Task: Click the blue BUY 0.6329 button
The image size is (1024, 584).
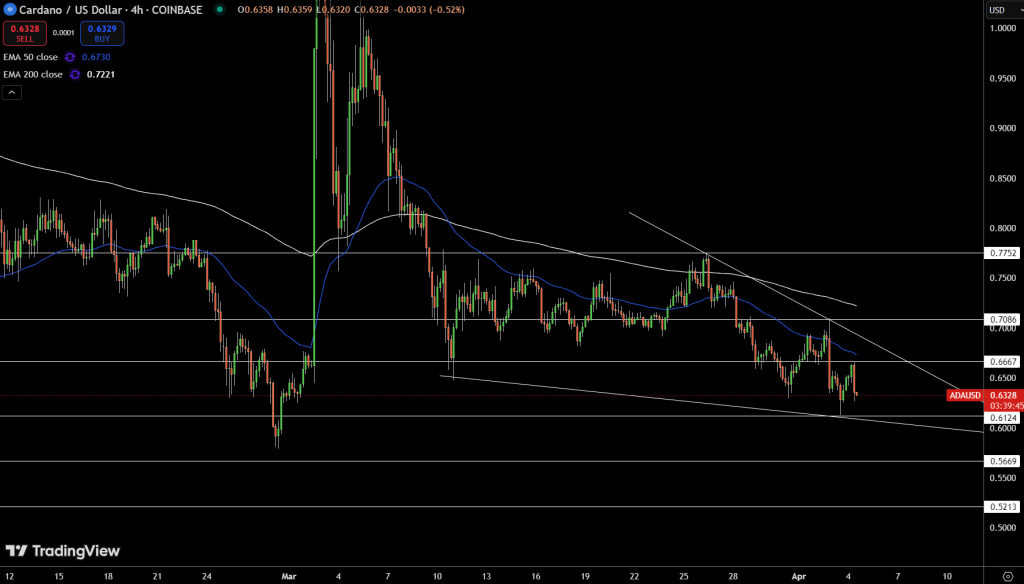Action: 102,33
